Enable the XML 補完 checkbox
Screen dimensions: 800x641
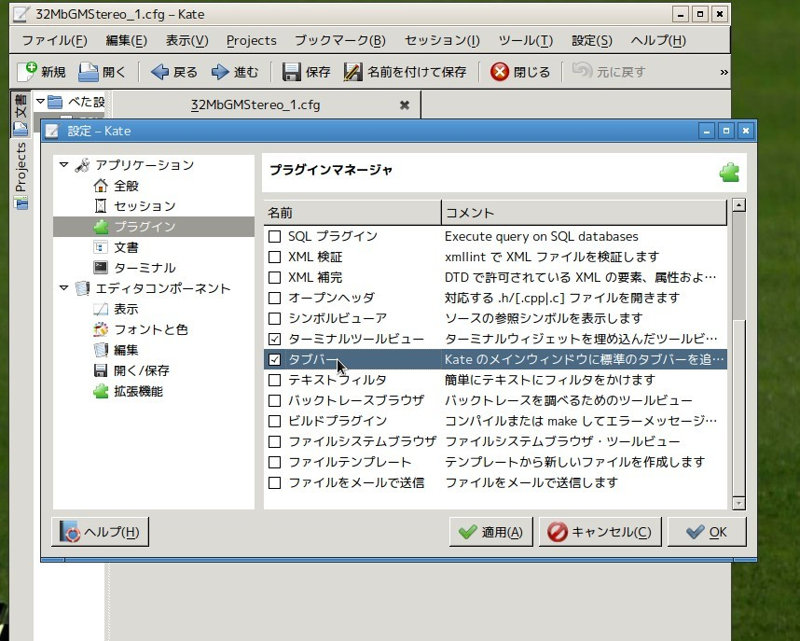[x=274, y=277]
